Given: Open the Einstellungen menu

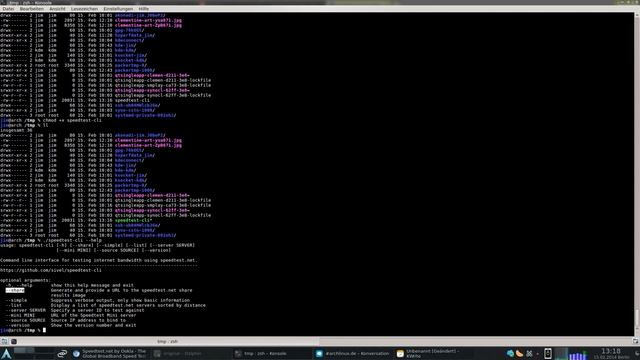Looking at the screenshot, I should pyautogui.click(x=118, y=9).
